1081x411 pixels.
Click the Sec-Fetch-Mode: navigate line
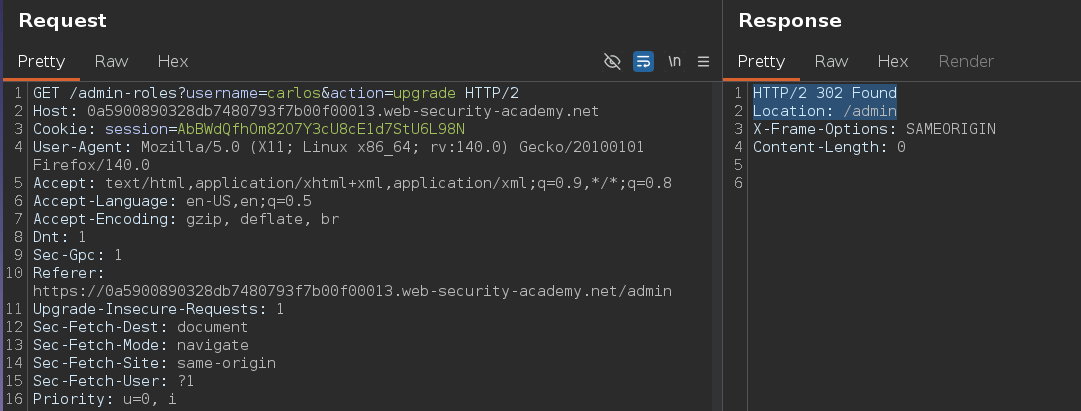[141, 345]
